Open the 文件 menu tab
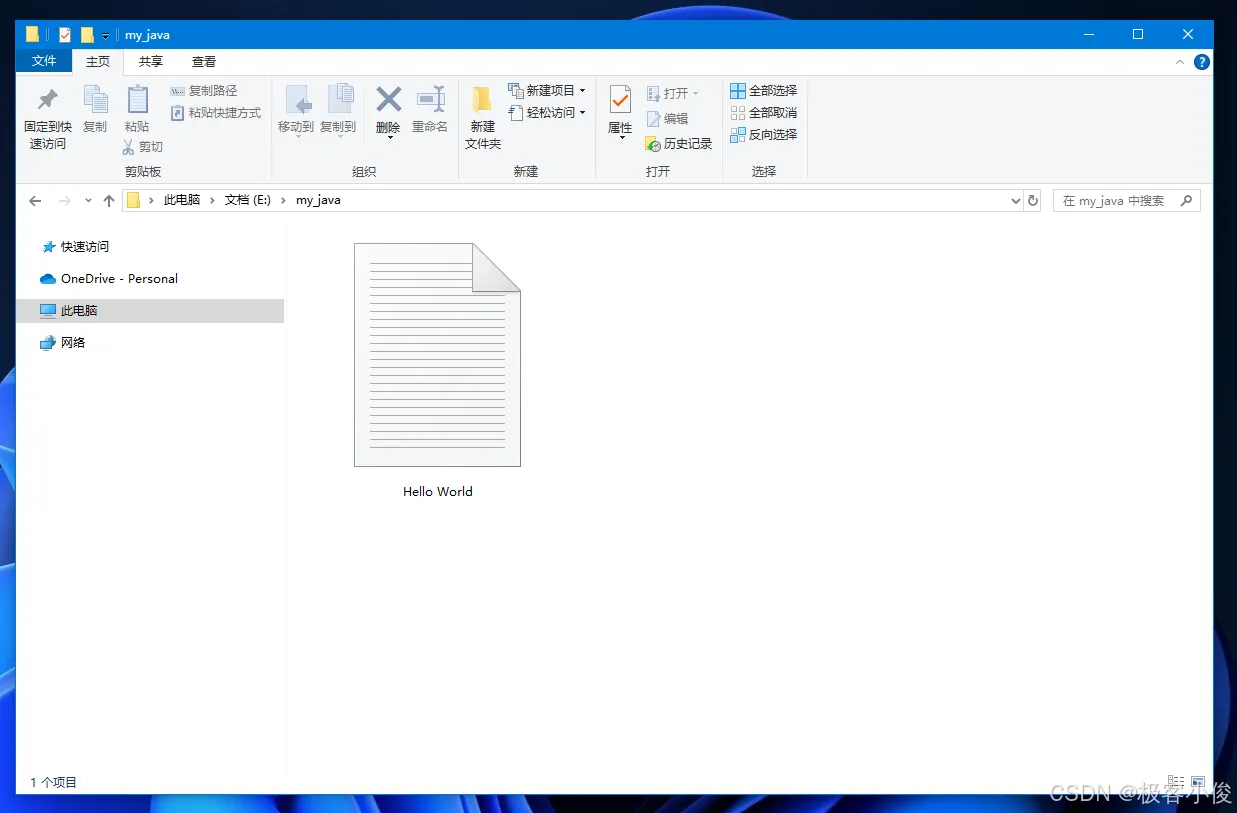 pyautogui.click(x=44, y=61)
